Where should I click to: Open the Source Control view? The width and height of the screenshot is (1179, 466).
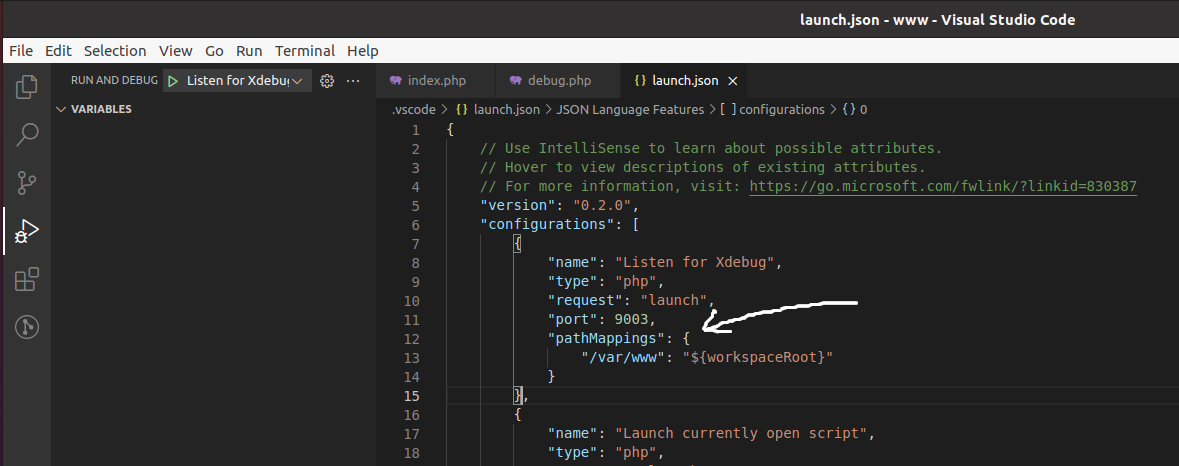coord(26,183)
